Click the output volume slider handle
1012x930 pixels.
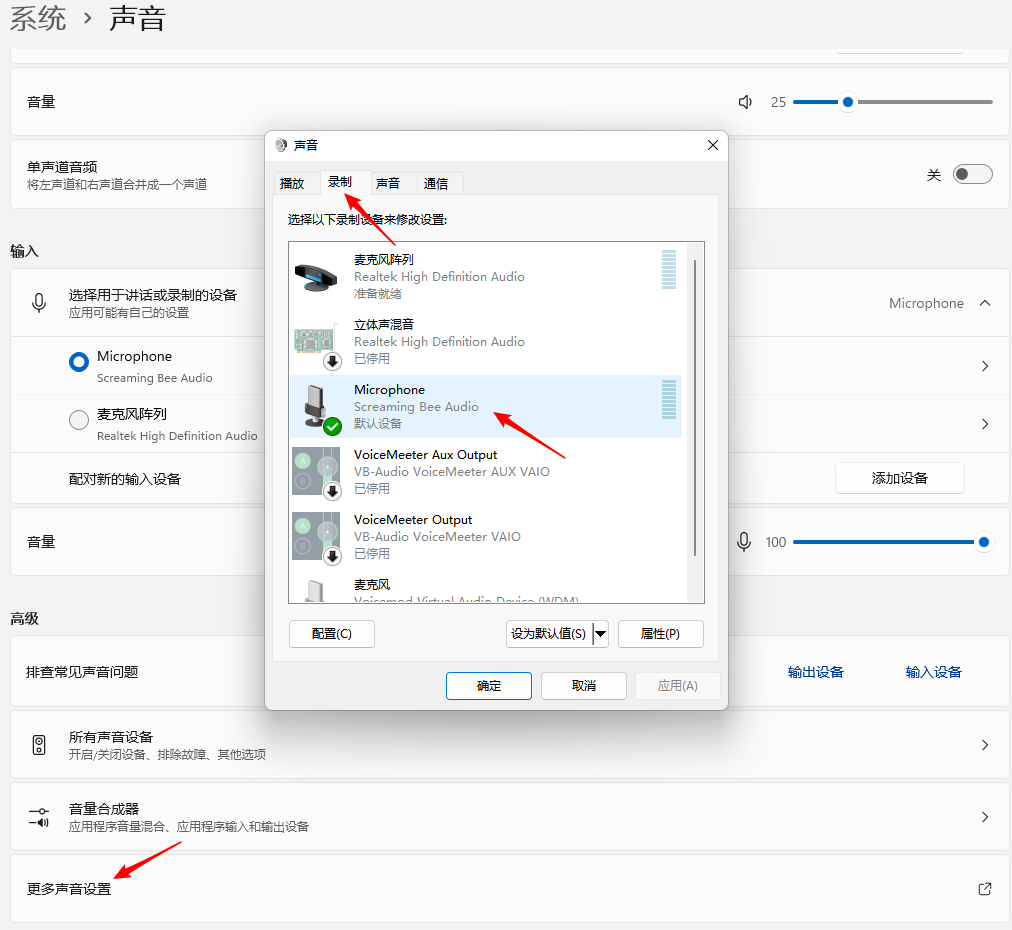click(848, 102)
